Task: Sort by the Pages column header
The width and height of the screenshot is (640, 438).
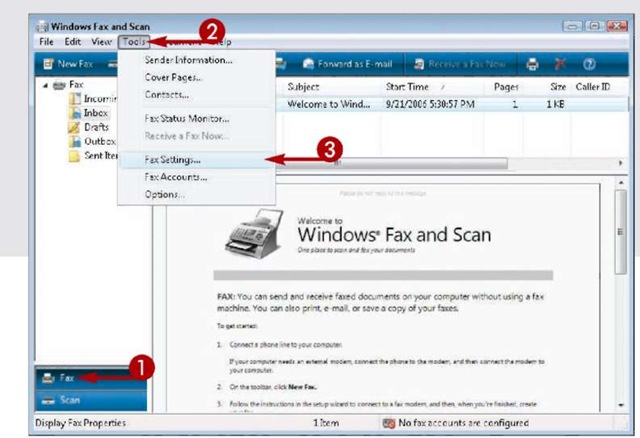Action: pos(506,87)
